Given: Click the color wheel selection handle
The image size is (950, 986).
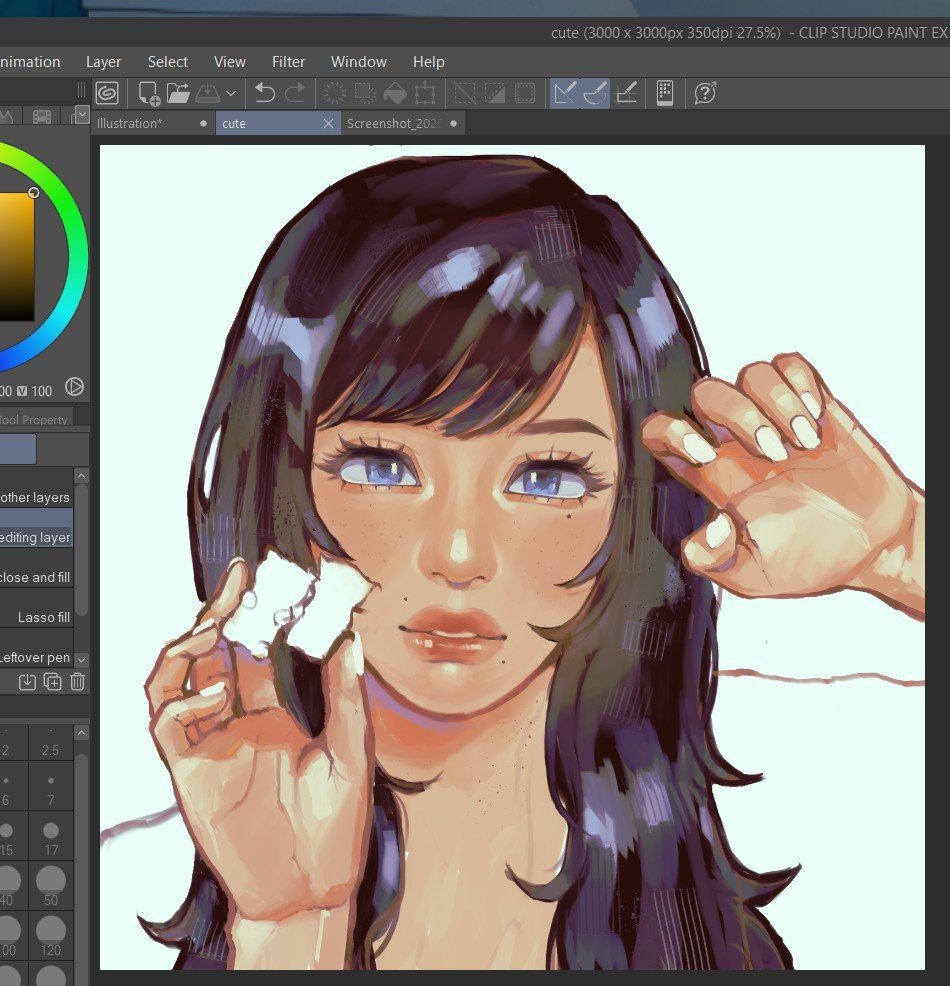Looking at the screenshot, I should point(34,192).
